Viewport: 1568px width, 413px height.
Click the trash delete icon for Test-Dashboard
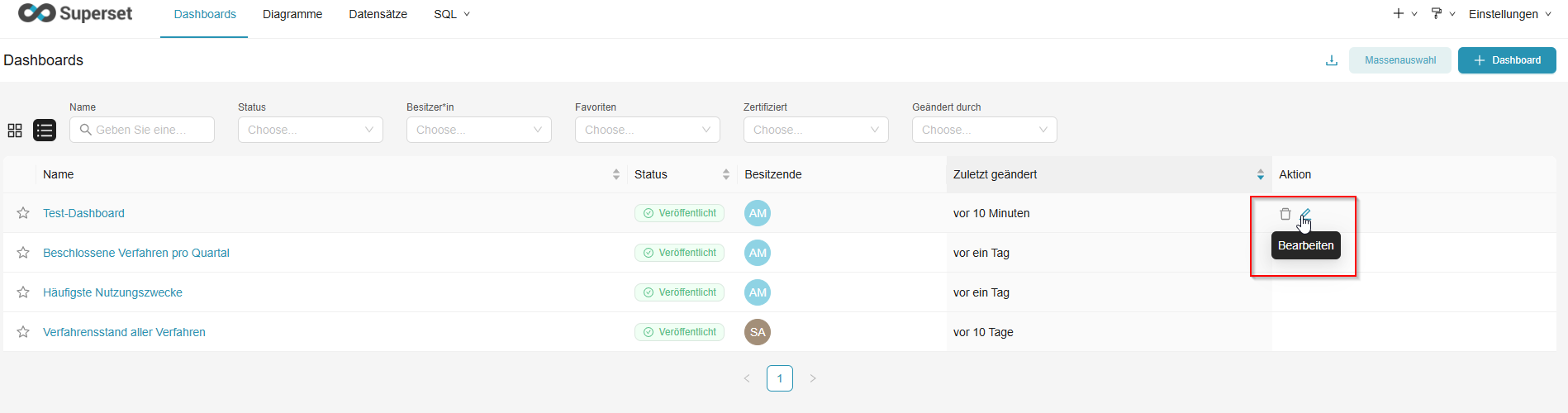(x=1285, y=214)
